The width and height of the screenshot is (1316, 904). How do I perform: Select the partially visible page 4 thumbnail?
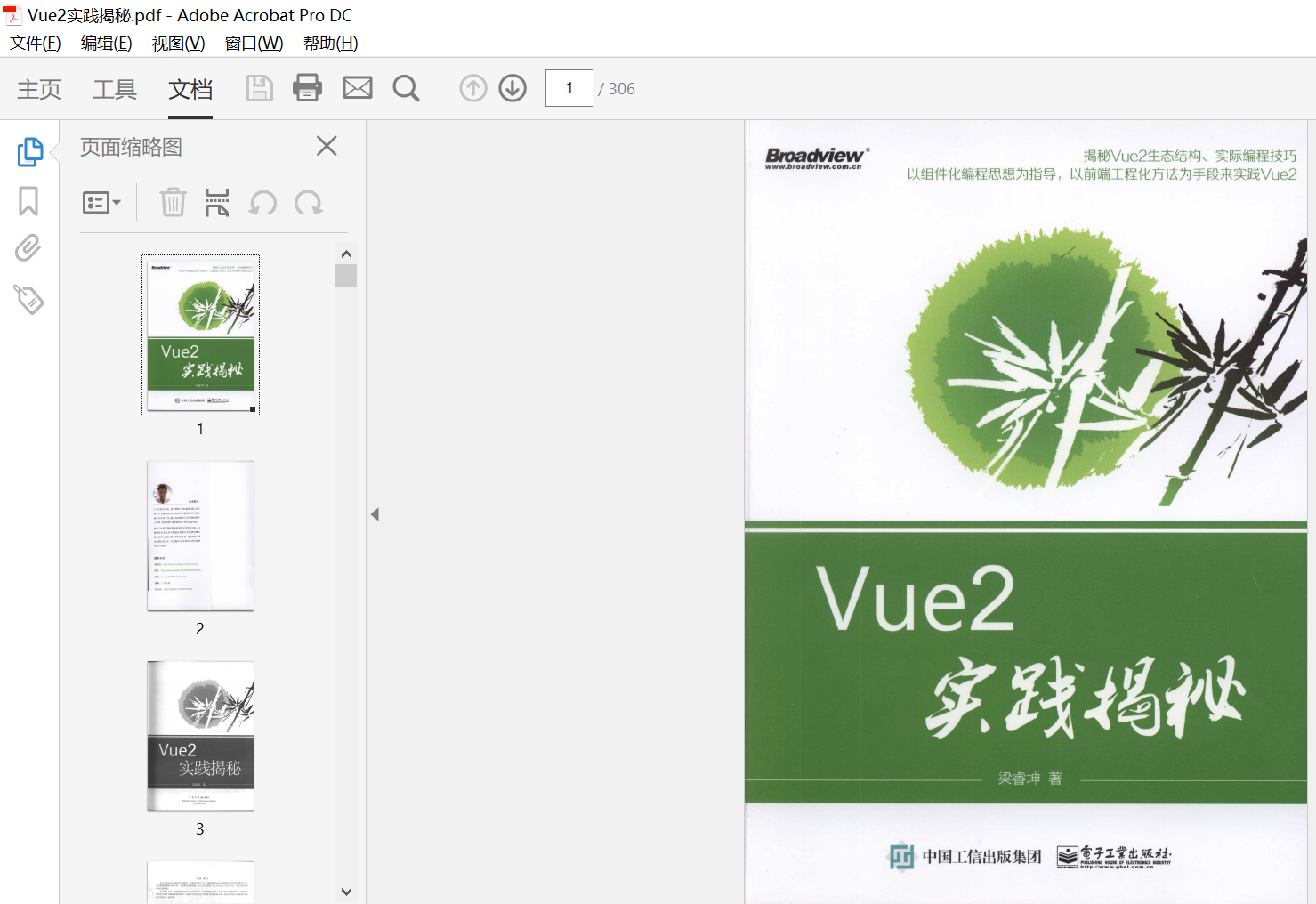[200, 882]
